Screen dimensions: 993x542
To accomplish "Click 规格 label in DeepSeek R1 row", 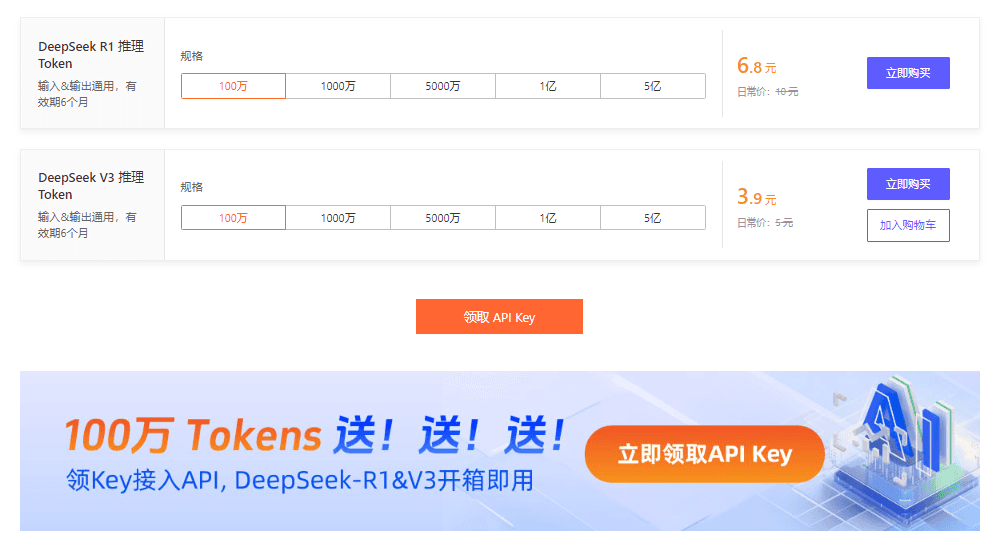I will coord(191,56).
